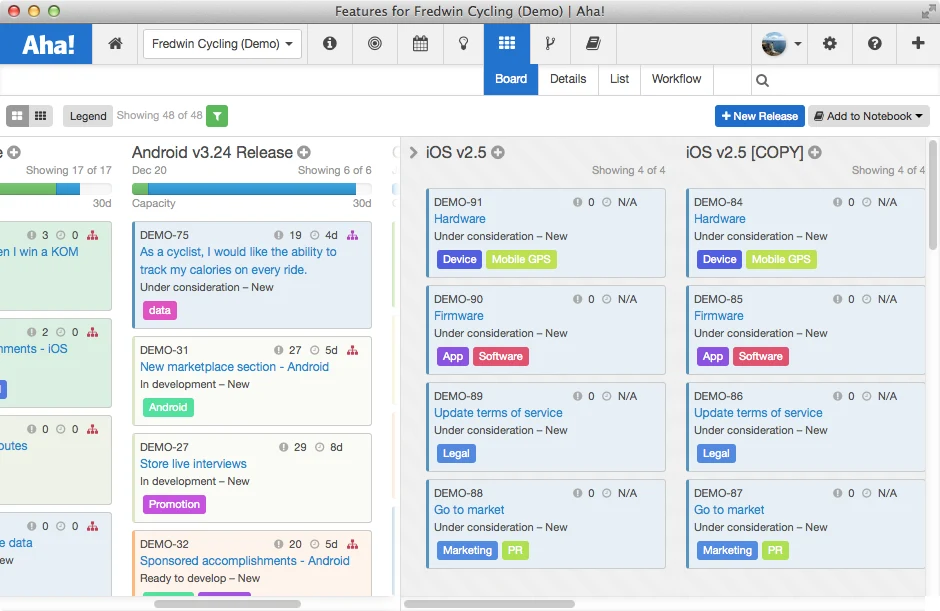This screenshot has height=611, width=940.
Task: Open the help question mark icon
Action: (x=875, y=43)
